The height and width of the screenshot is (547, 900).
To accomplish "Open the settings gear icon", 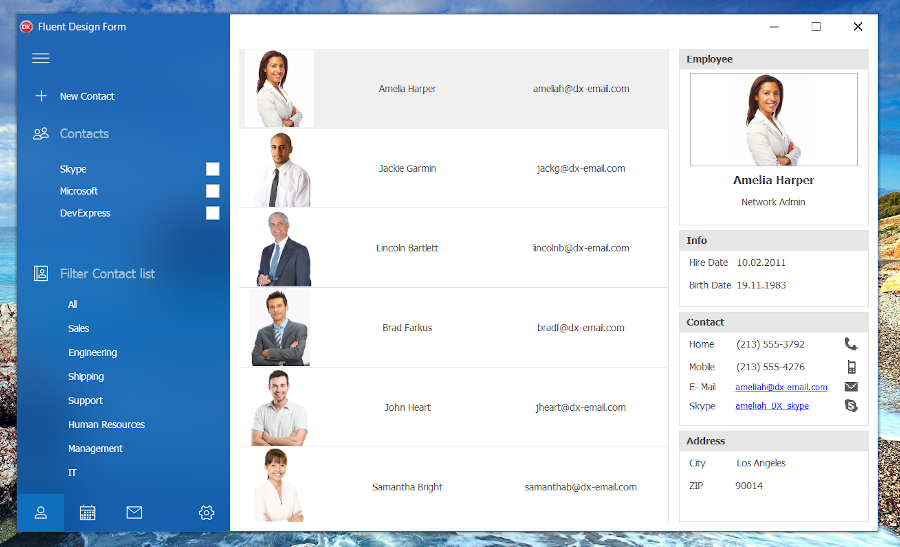I will pos(207,513).
